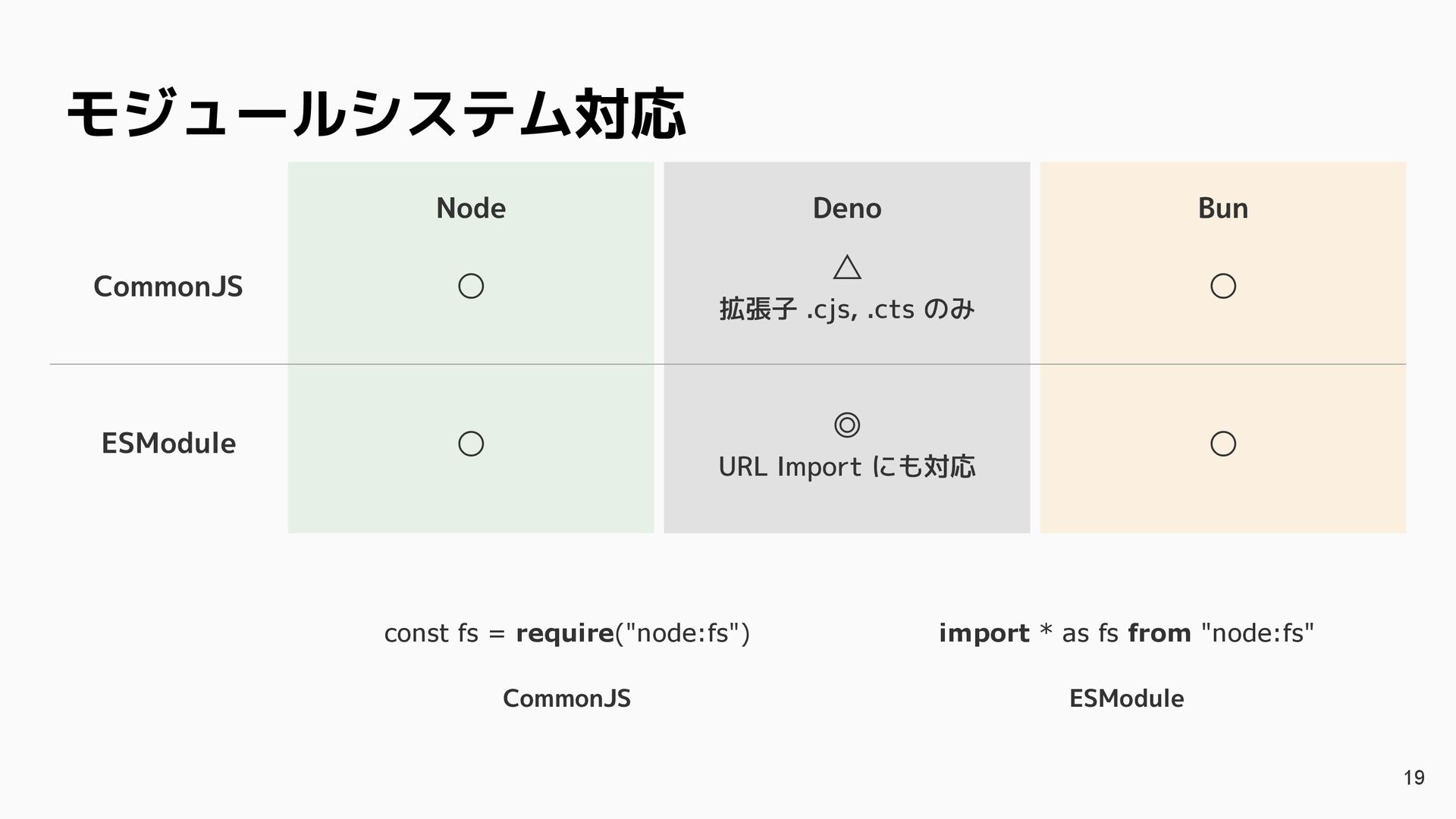The image size is (1456, 819).
Task: Click the circle under Bun for CommonJS
Action: pyautogui.click(x=1223, y=286)
